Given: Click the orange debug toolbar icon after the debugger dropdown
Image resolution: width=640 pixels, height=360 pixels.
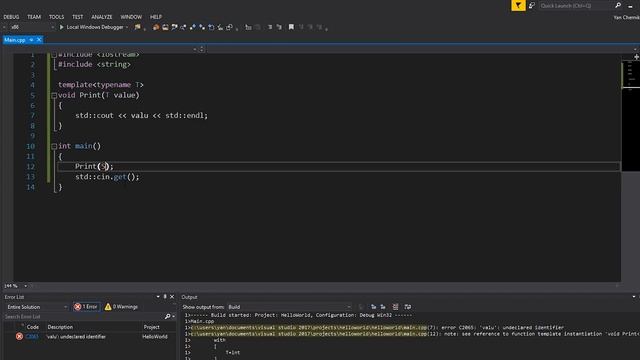Looking at the screenshot, I should 156,27.
